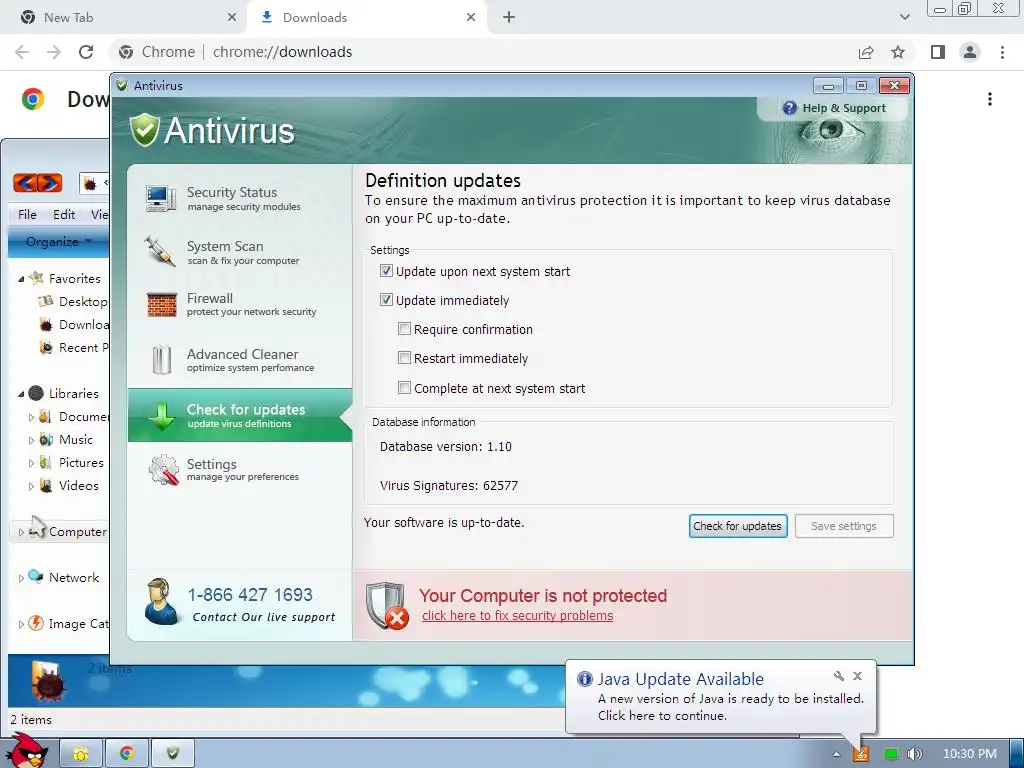Screen dimensions: 1024x768
Task: Click here to fix security problems link
Action: point(517,615)
